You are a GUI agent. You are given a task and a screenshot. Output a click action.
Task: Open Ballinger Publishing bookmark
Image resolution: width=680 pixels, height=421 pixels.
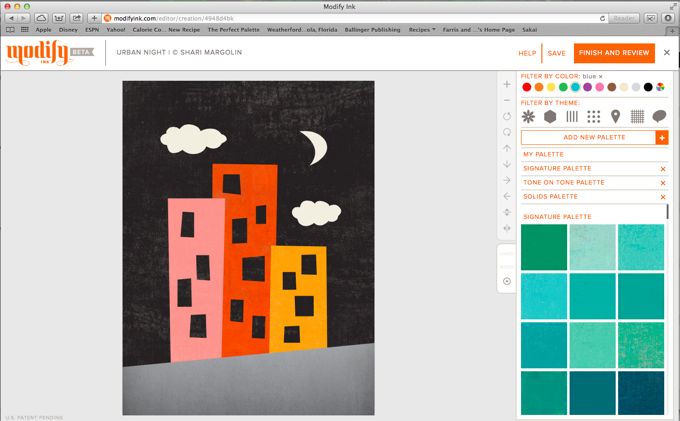(x=372, y=29)
